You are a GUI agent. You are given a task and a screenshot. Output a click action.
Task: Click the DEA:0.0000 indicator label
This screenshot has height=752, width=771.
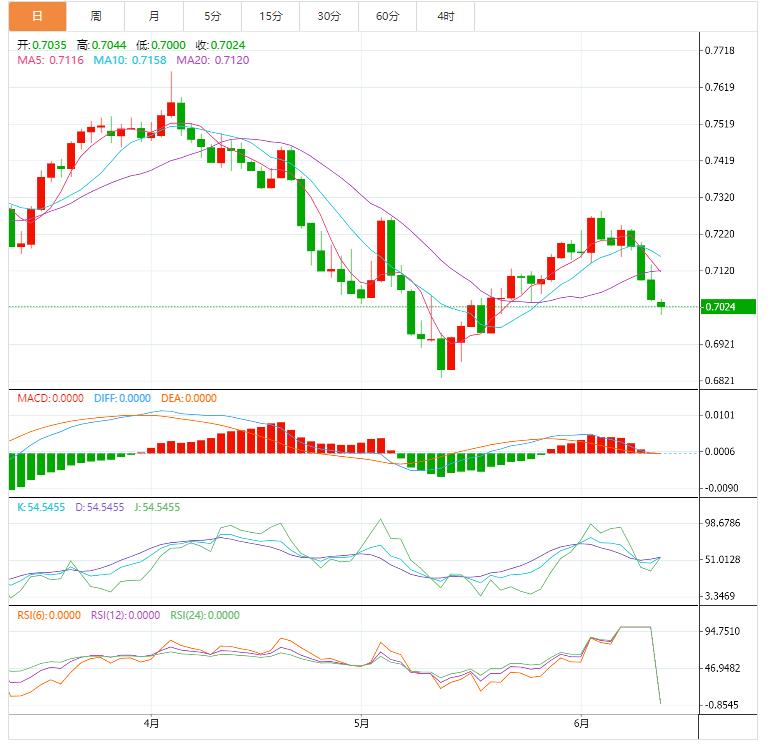coord(189,398)
